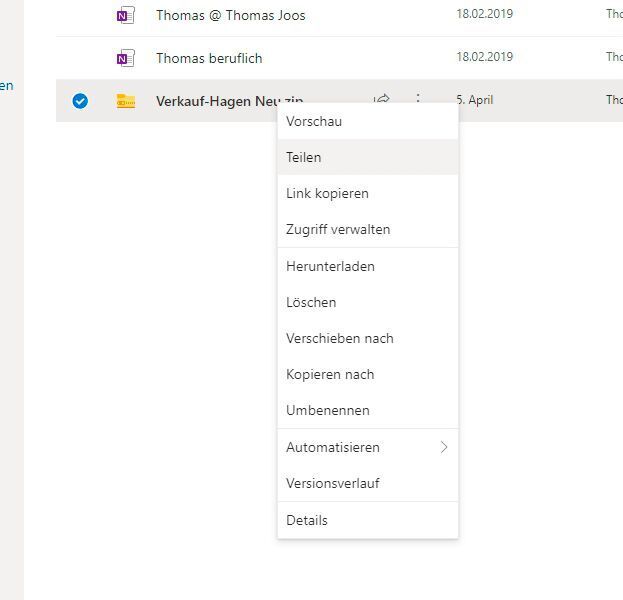Select Umbenennen to rename the file
Image resolution: width=623 pixels, height=600 pixels.
pos(328,410)
